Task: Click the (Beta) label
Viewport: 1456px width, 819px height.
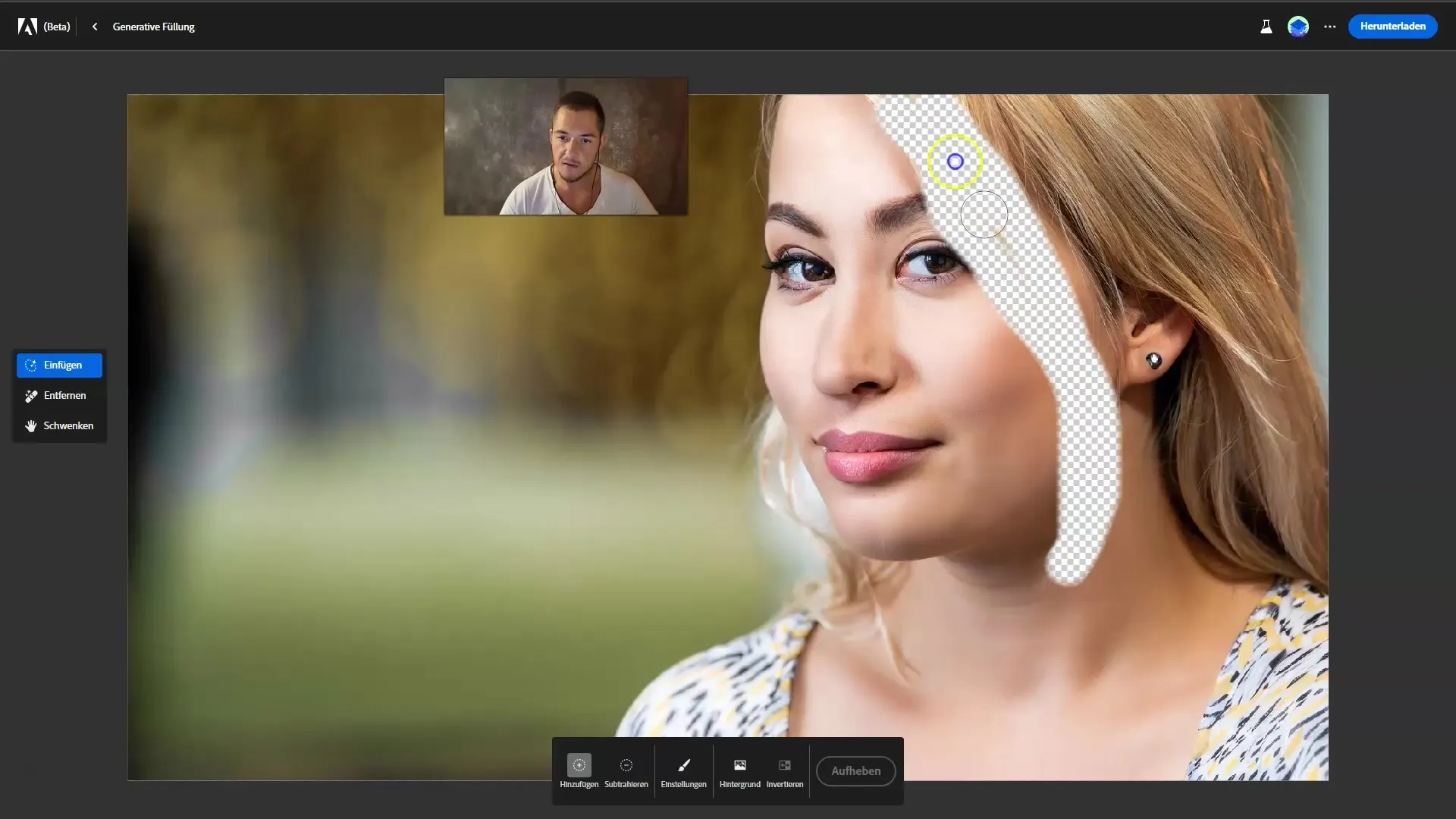Action: (56, 27)
